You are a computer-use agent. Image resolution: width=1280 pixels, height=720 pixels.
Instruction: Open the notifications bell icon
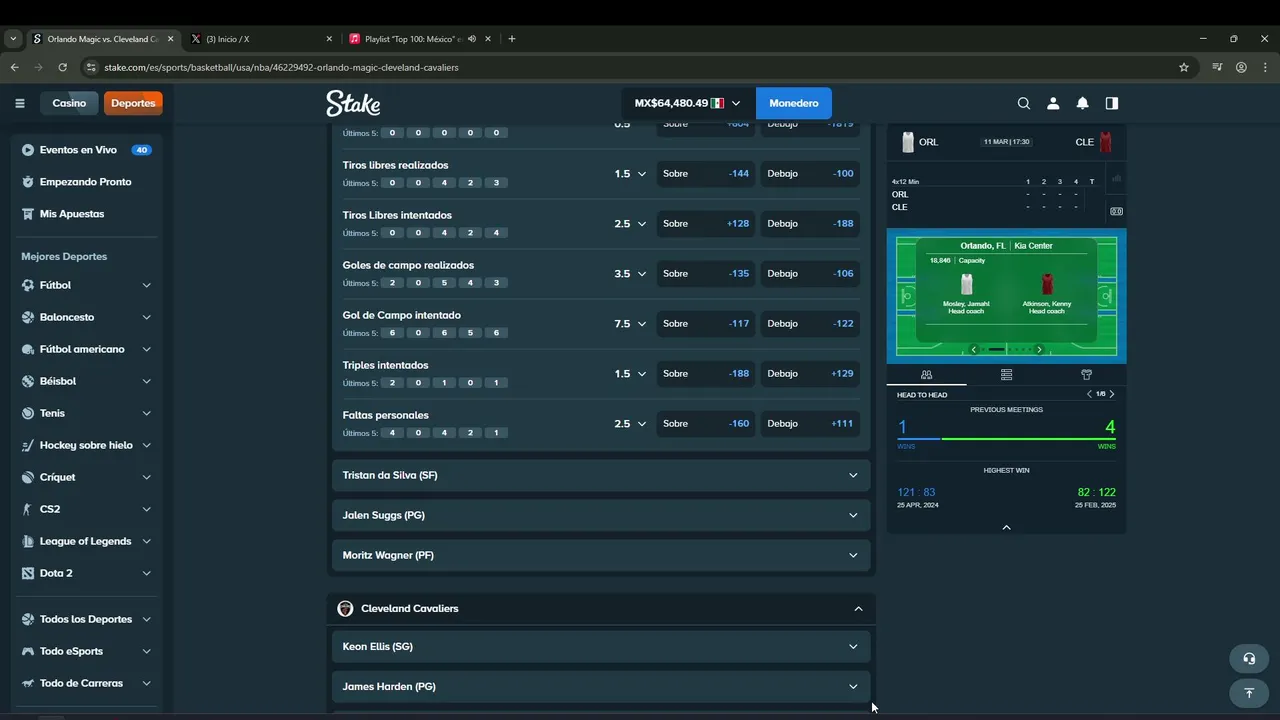tap(1082, 103)
